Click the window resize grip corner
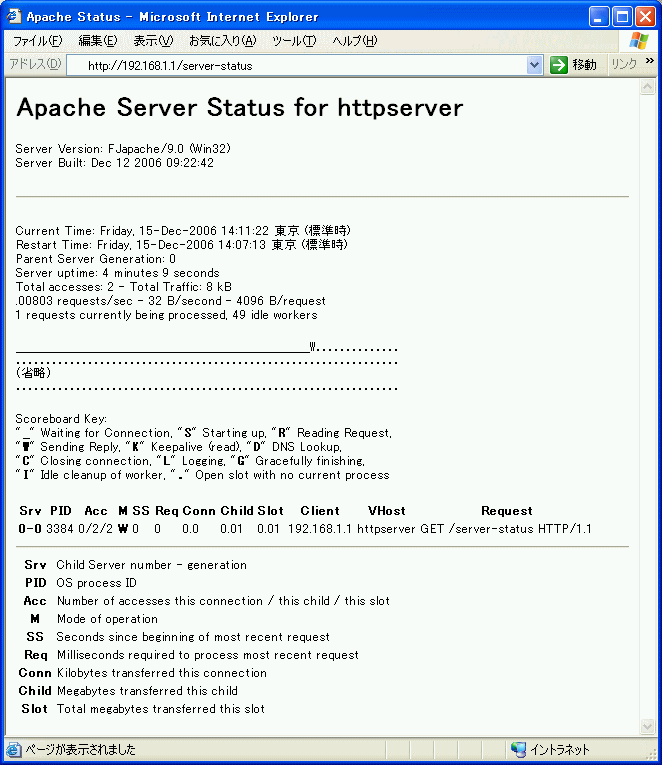This screenshot has height=765, width=662. [x=652, y=754]
